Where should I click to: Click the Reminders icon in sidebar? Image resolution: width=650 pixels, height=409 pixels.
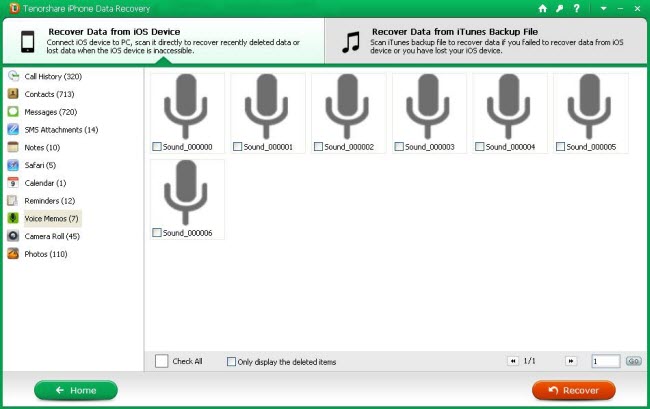pos(13,201)
